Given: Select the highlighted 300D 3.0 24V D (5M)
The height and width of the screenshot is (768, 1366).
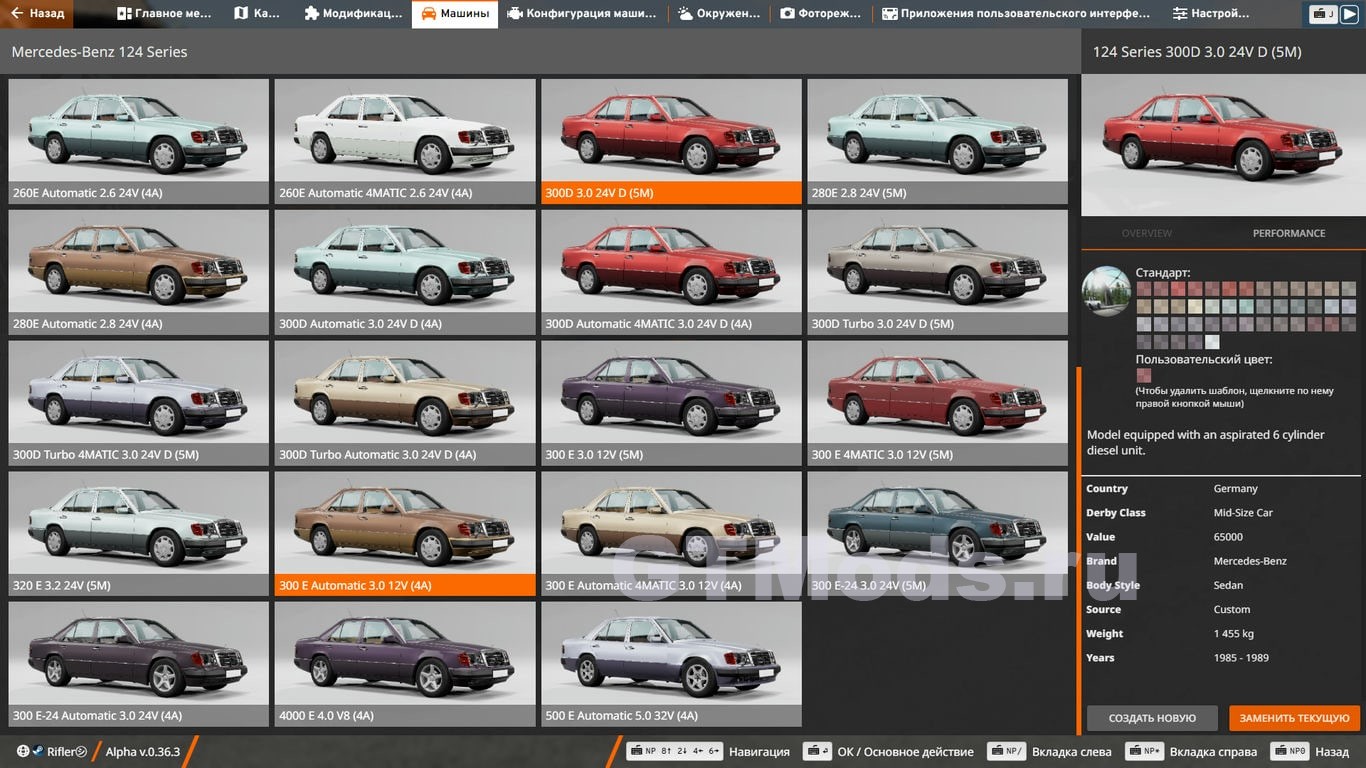Looking at the screenshot, I should (671, 141).
